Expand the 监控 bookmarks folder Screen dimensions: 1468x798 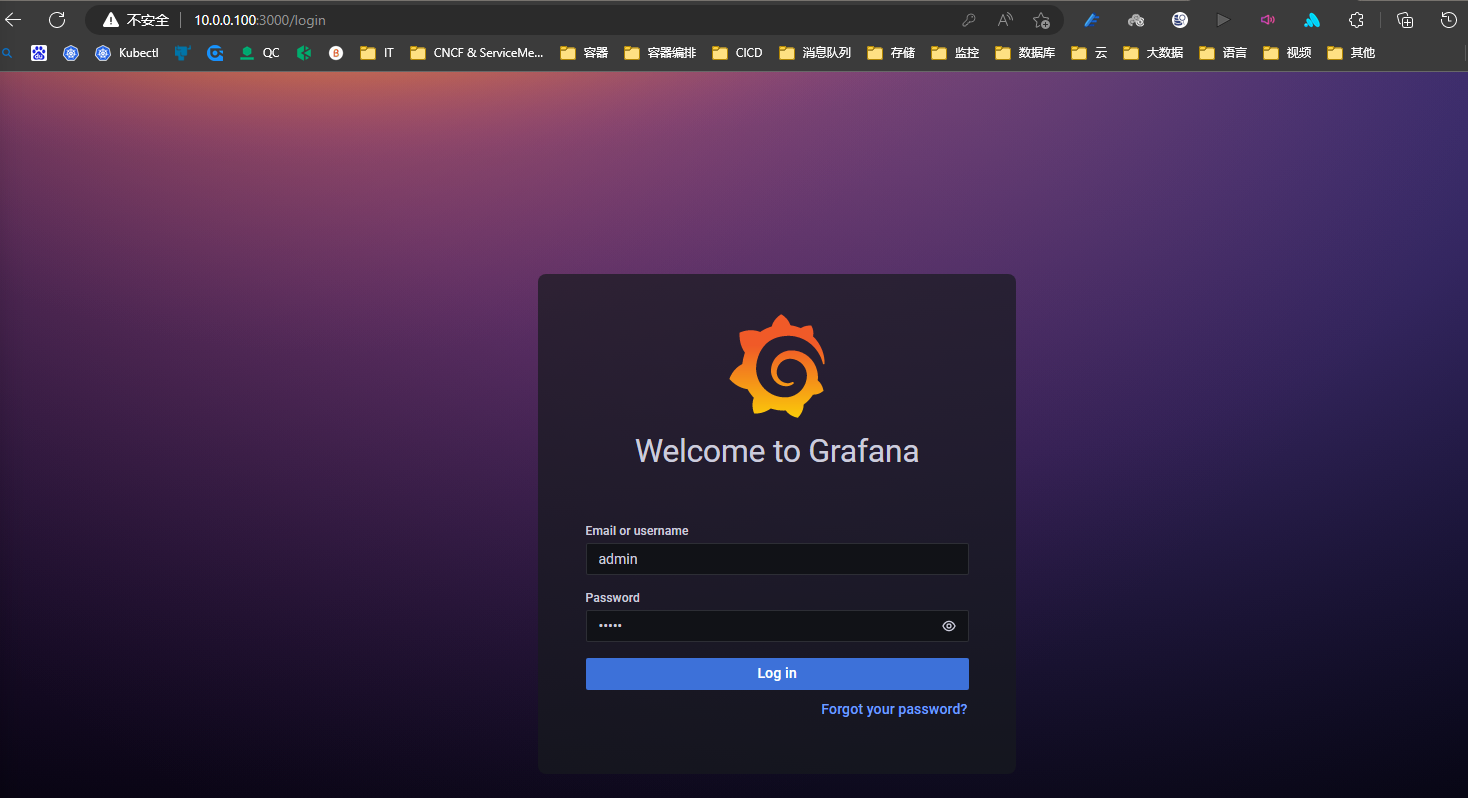tap(955, 53)
